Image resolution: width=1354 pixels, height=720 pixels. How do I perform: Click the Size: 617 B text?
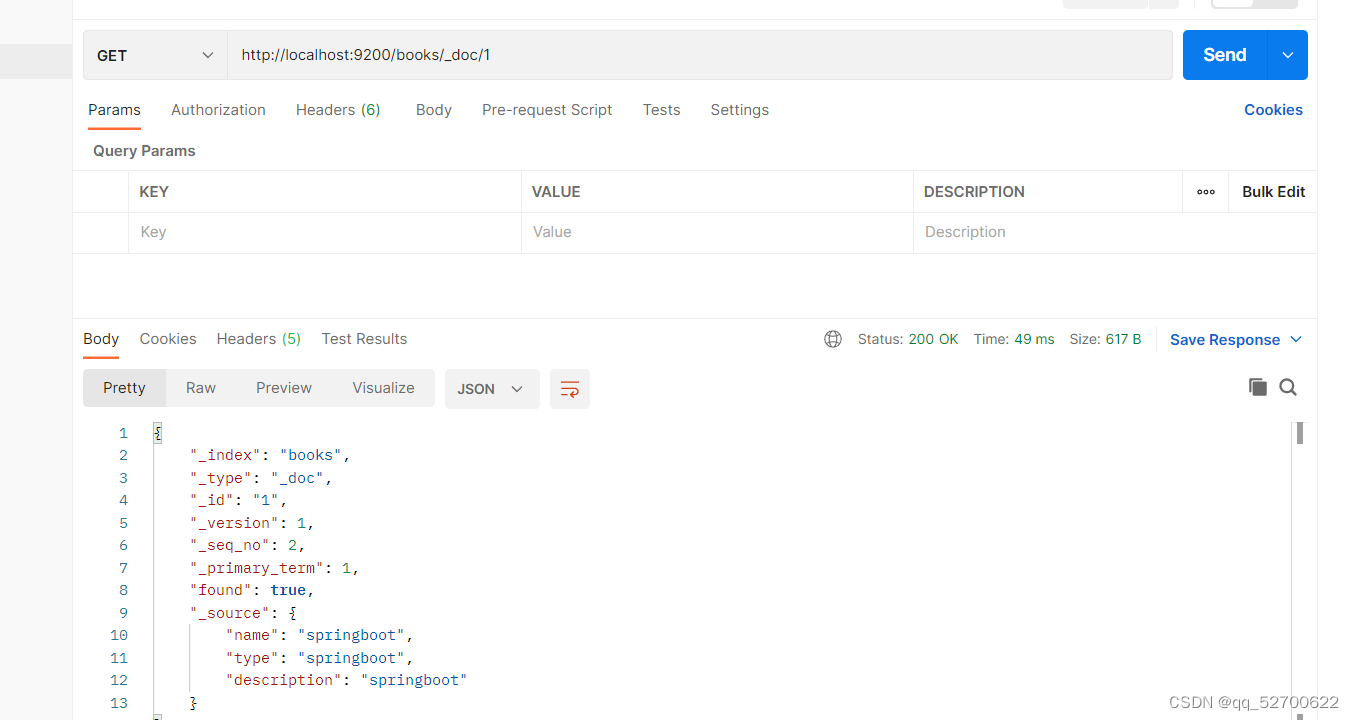click(1106, 339)
